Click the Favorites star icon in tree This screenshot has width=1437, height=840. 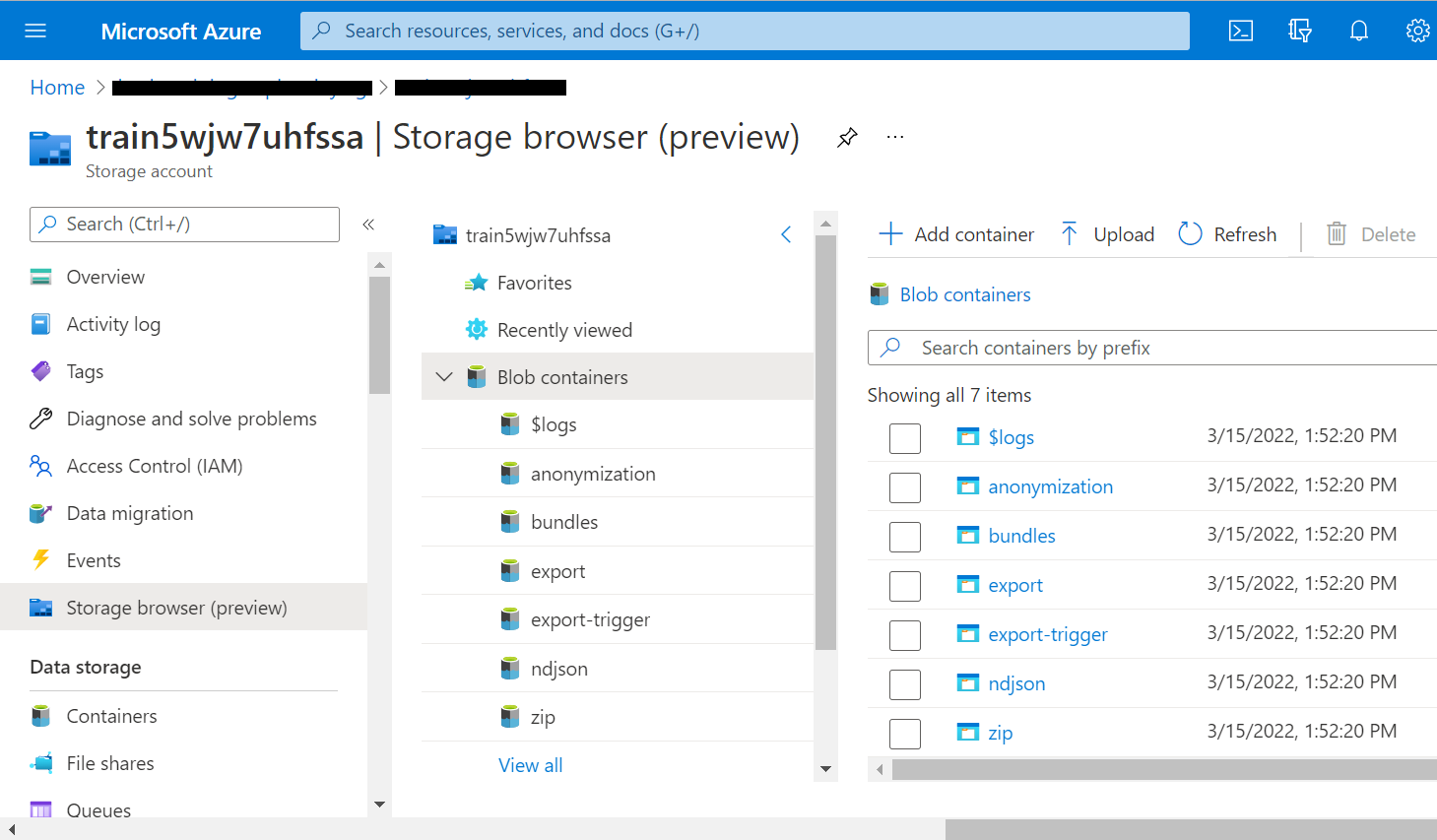477,283
